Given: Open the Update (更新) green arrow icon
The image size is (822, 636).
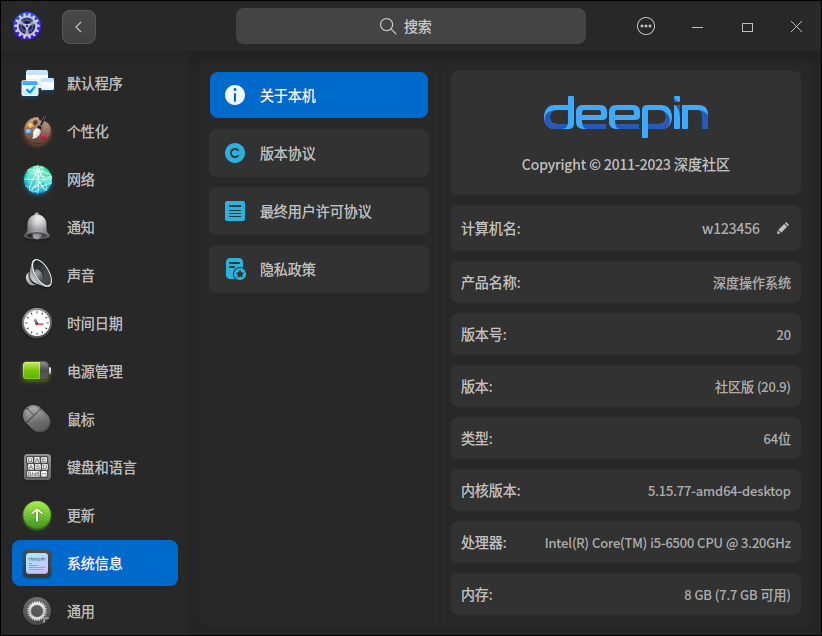Looking at the screenshot, I should click(37, 515).
